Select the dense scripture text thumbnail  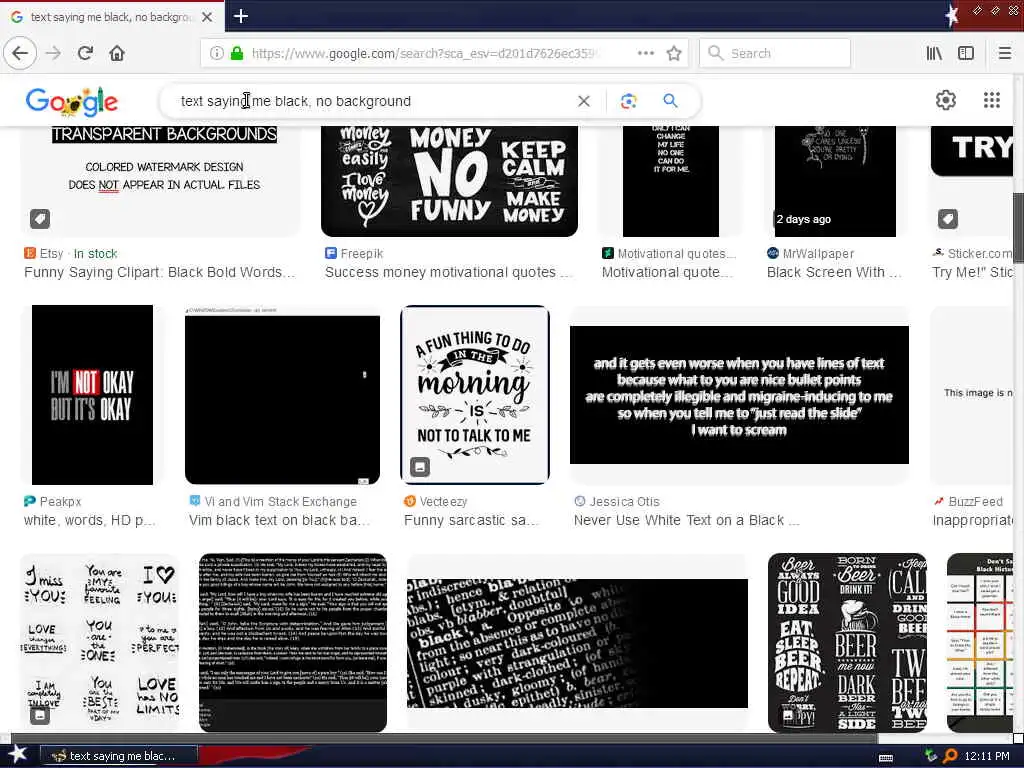293,643
